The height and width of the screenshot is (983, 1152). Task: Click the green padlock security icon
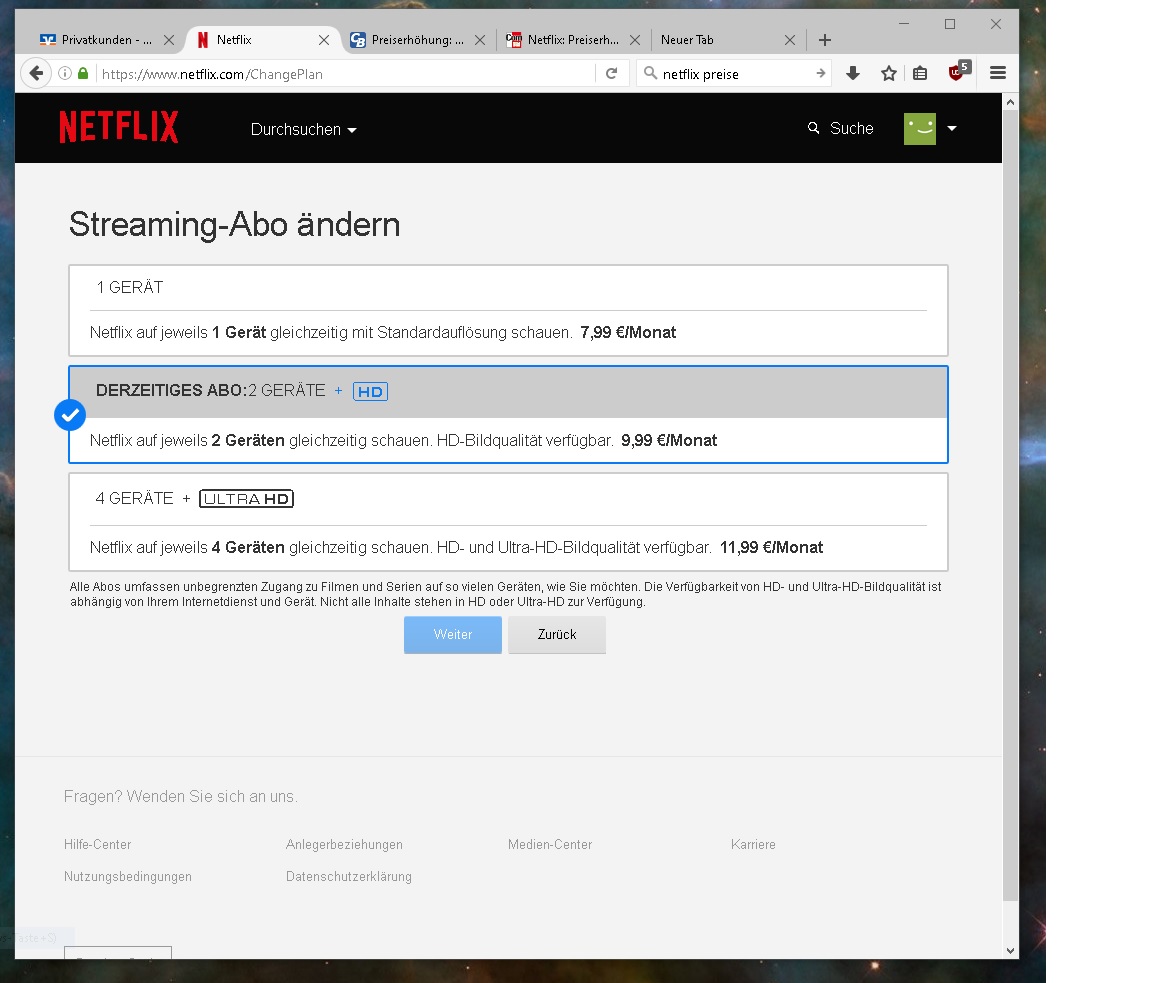83,73
